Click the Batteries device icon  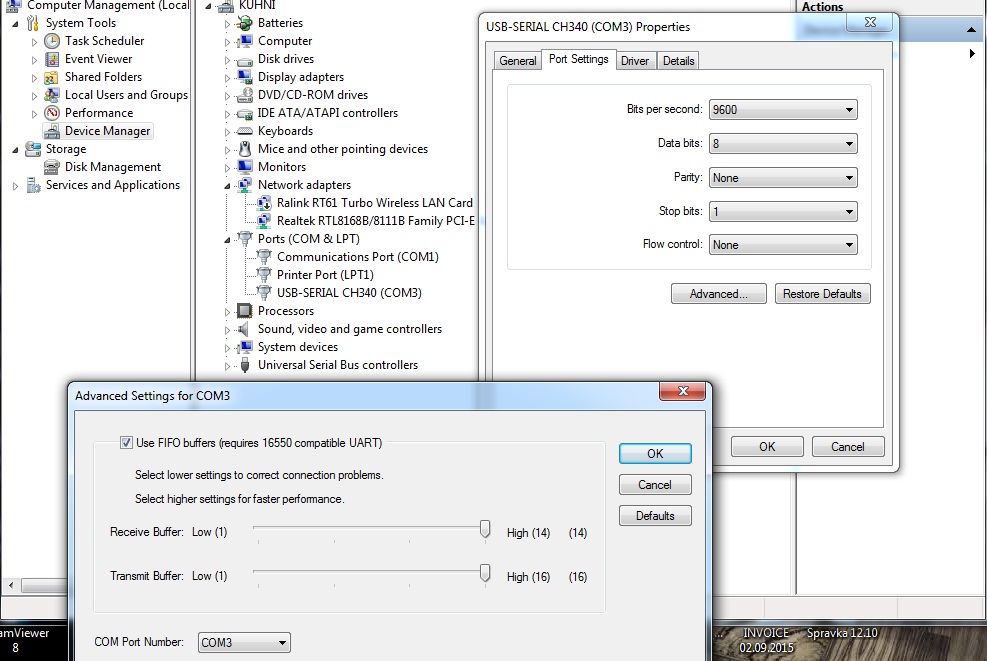point(245,23)
